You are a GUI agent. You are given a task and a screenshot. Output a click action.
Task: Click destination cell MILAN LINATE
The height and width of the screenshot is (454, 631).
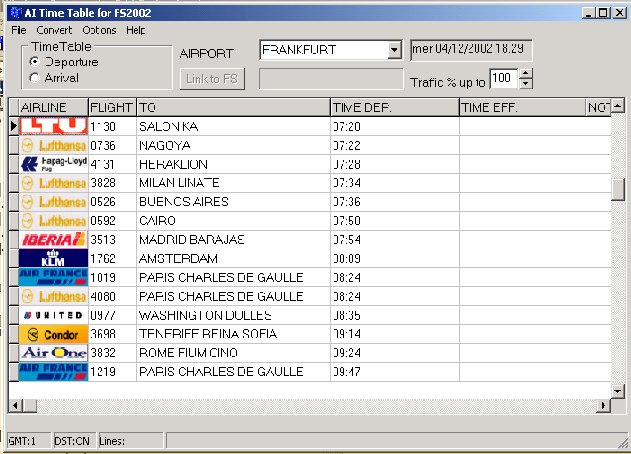pos(233,183)
